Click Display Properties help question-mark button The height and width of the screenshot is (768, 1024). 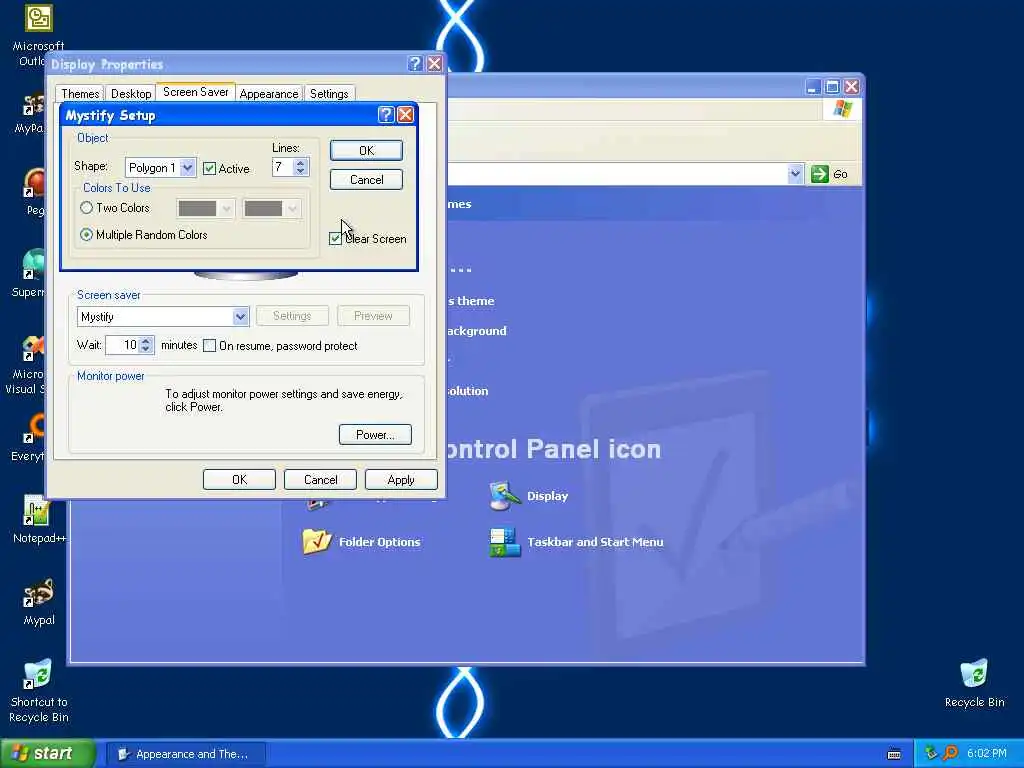[415, 63]
